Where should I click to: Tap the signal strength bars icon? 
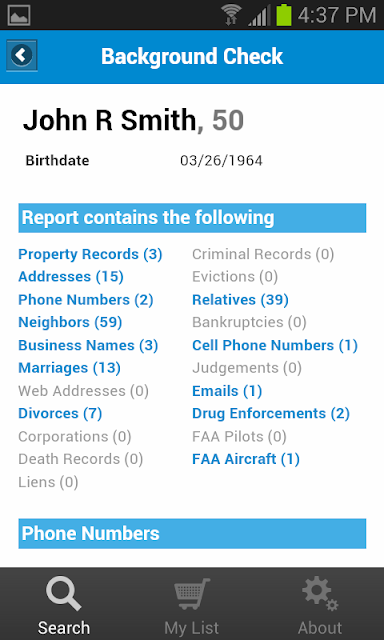[259, 16]
